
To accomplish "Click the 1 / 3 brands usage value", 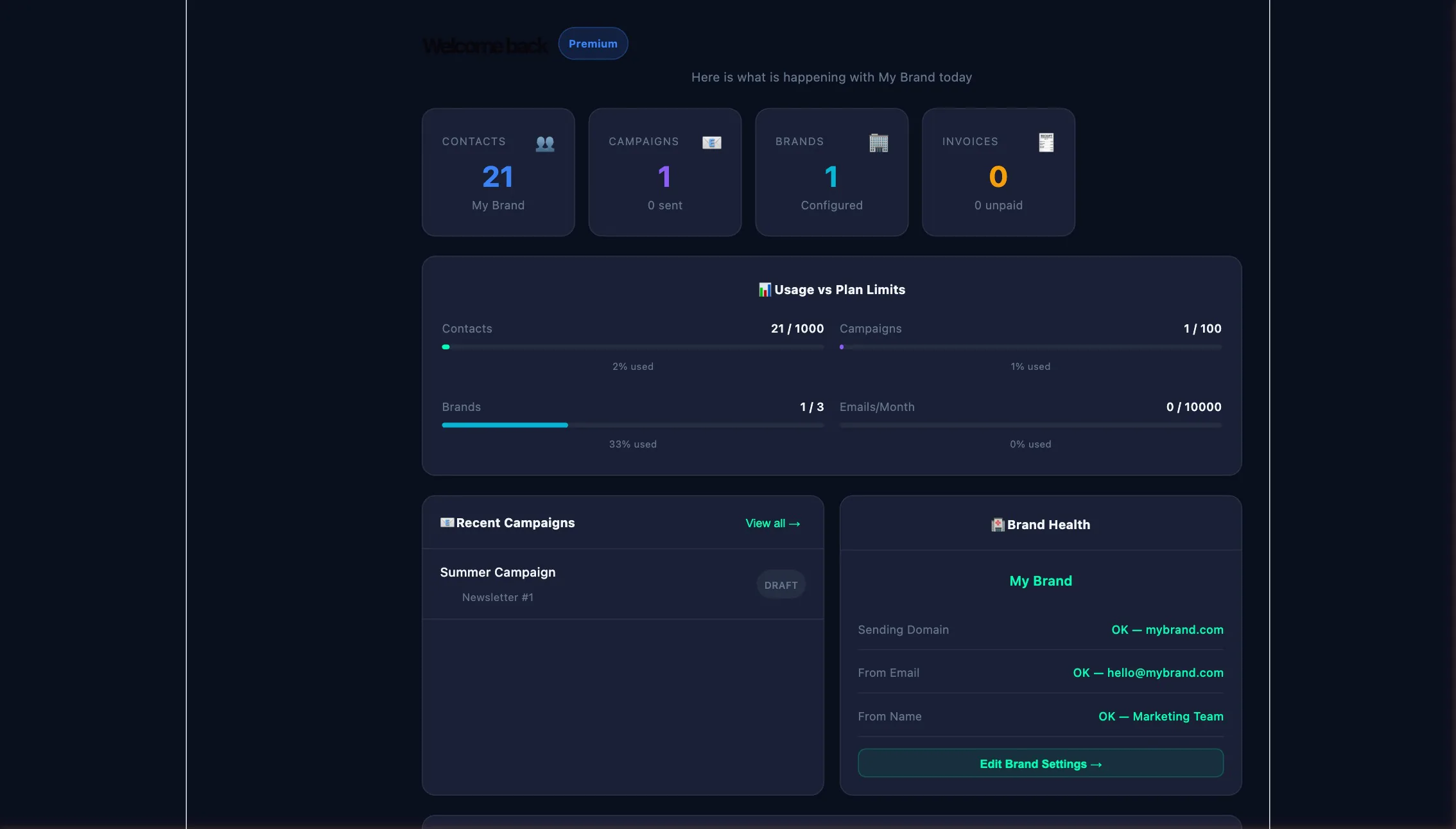I will coord(811,407).
